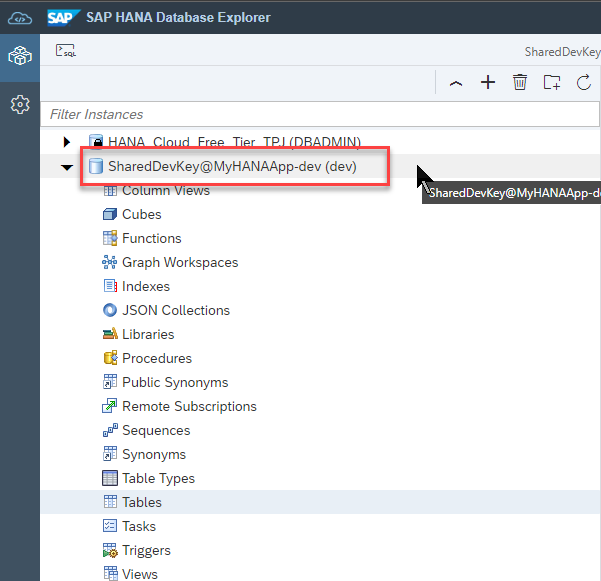Select the Cubes label
601x581 pixels.
(141, 214)
